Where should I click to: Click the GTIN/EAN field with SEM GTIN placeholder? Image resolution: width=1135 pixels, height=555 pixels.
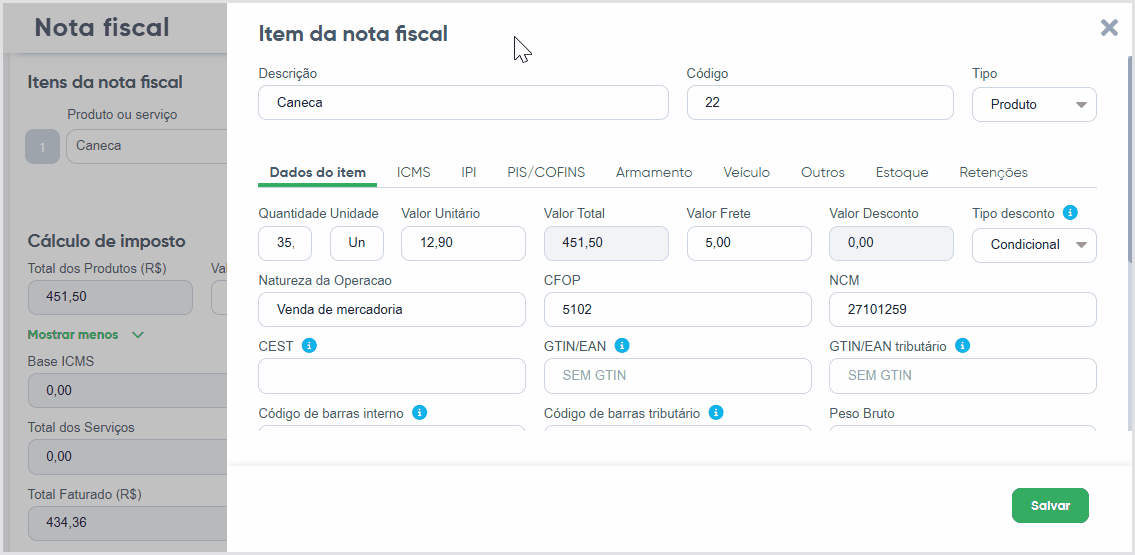(678, 376)
